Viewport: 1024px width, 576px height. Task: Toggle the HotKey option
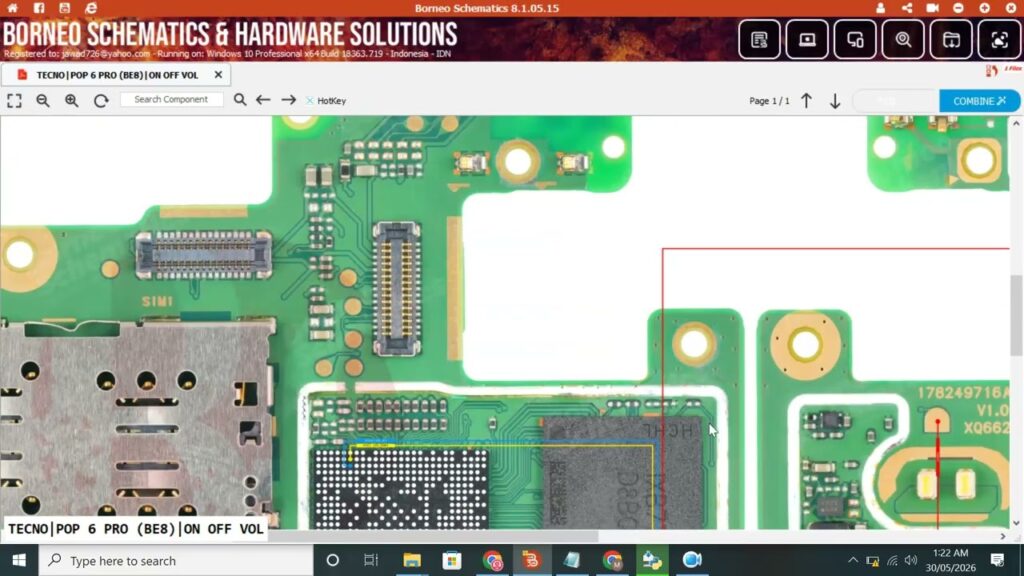(326, 101)
